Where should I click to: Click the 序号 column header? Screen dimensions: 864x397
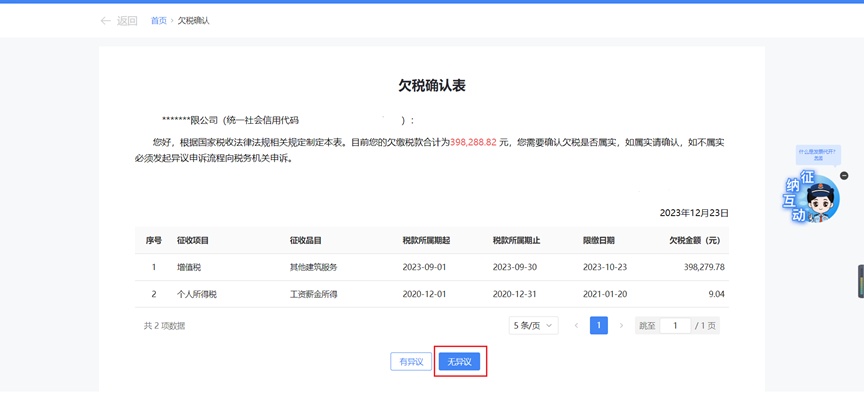pos(154,240)
